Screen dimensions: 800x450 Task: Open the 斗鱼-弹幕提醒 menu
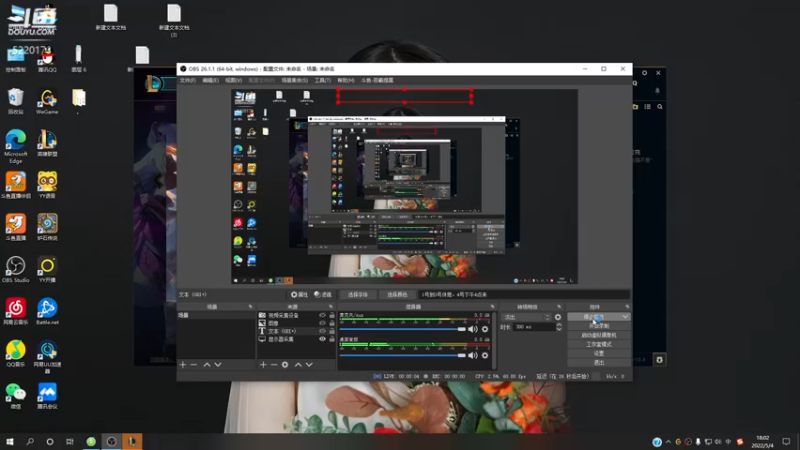[377, 80]
